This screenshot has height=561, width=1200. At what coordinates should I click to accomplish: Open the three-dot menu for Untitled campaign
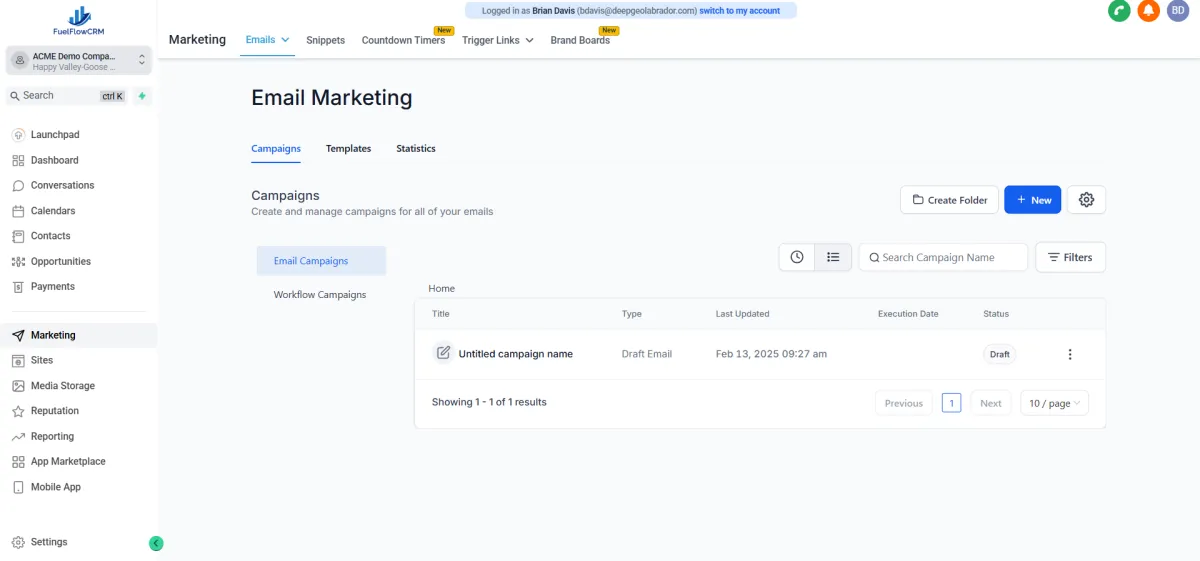pyautogui.click(x=1070, y=354)
